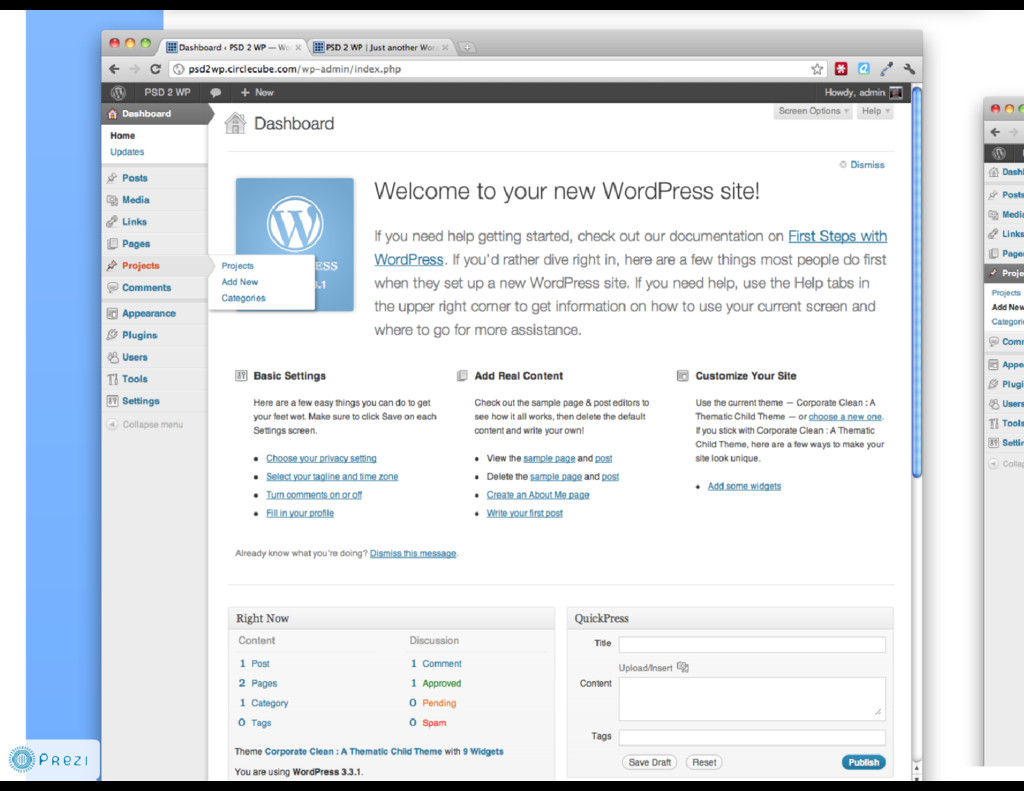Choose Categories in the Projects flyout
The width and height of the screenshot is (1024, 791).
[x=244, y=298]
